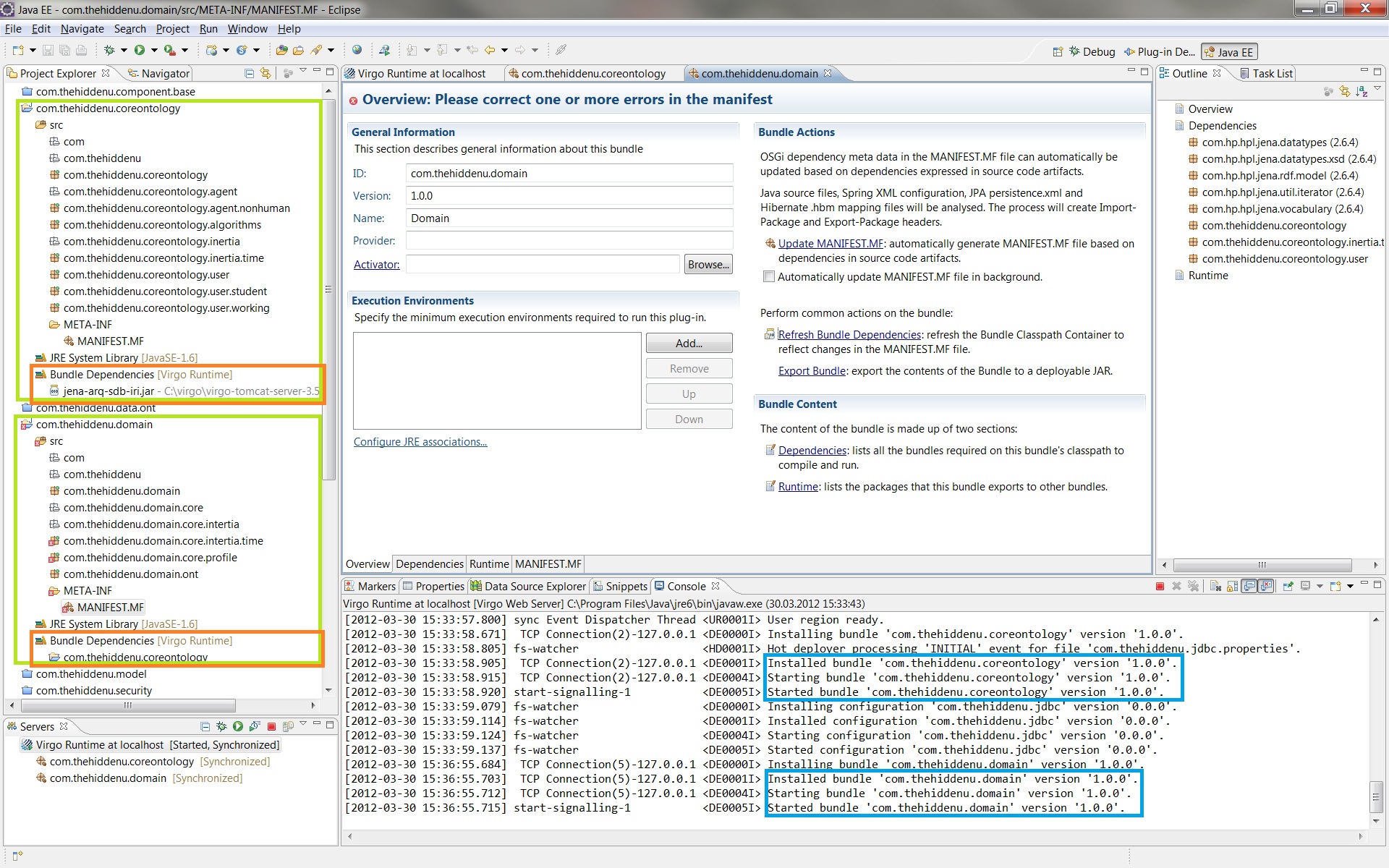The width and height of the screenshot is (1389, 868).
Task: Close the Project Explorer view tab
Action: tap(106, 73)
